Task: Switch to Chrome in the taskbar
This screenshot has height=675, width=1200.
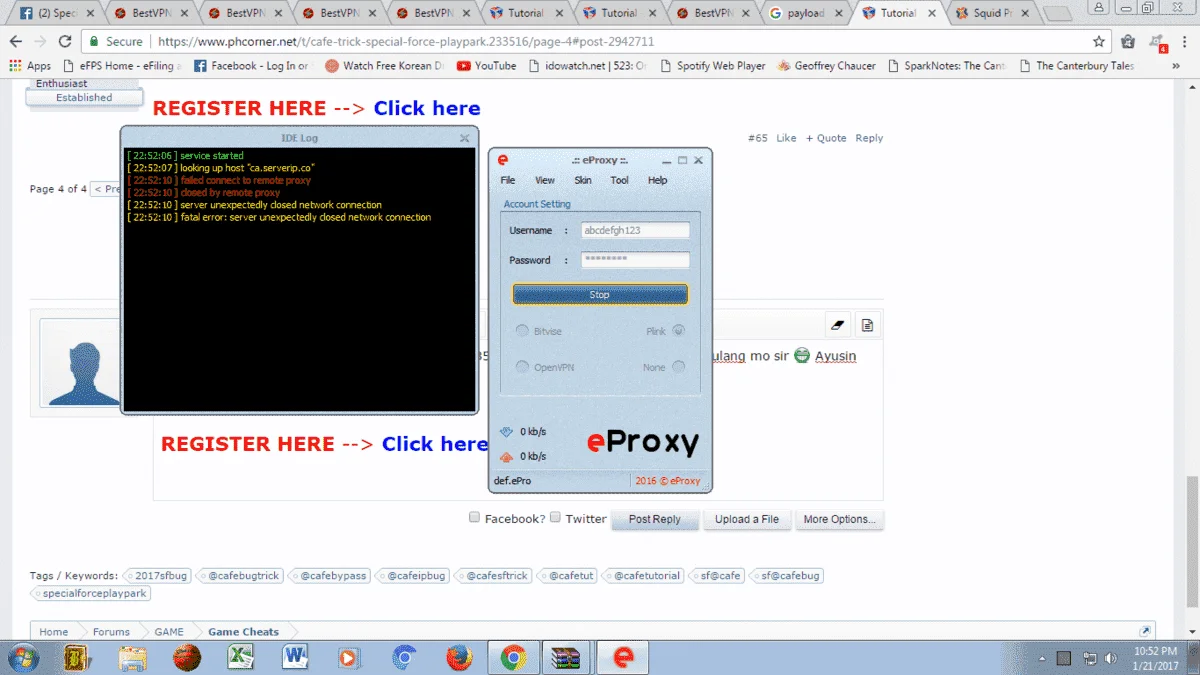Action: click(513, 657)
